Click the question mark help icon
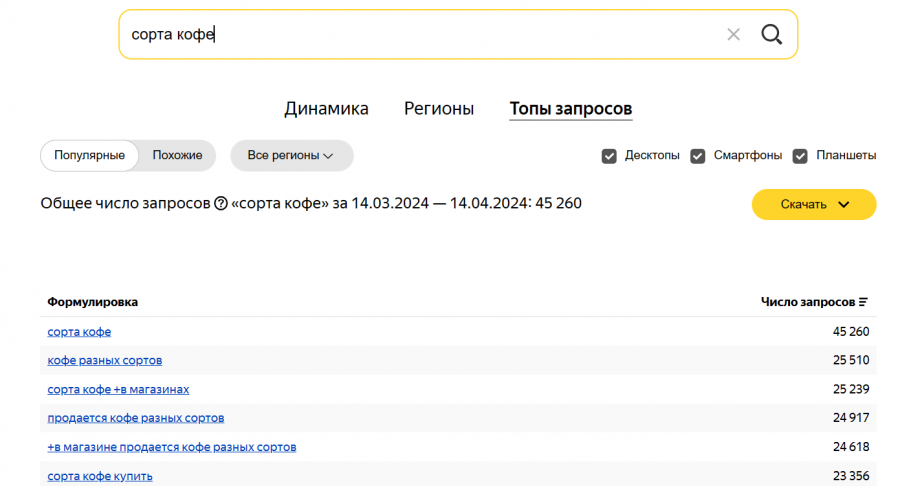 point(221,204)
